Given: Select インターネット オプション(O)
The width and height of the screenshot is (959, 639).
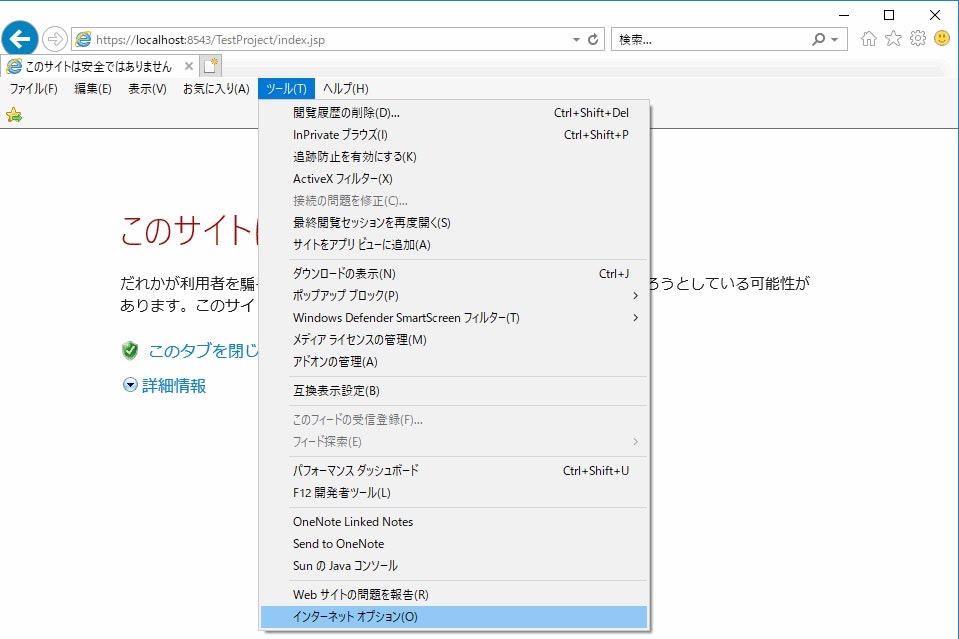Looking at the screenshot, I should (454, 617).
